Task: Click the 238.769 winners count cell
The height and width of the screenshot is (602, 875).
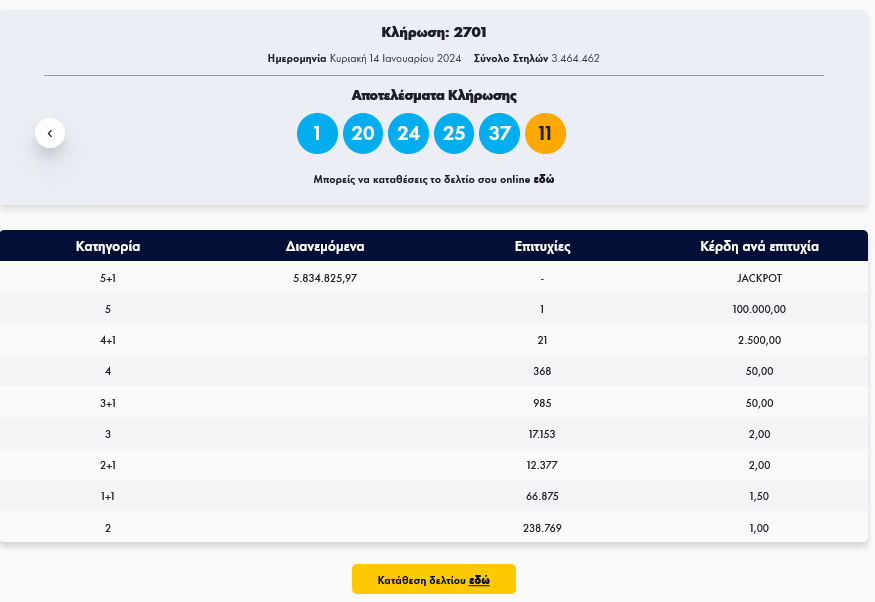Action: [x=542, y=527]
